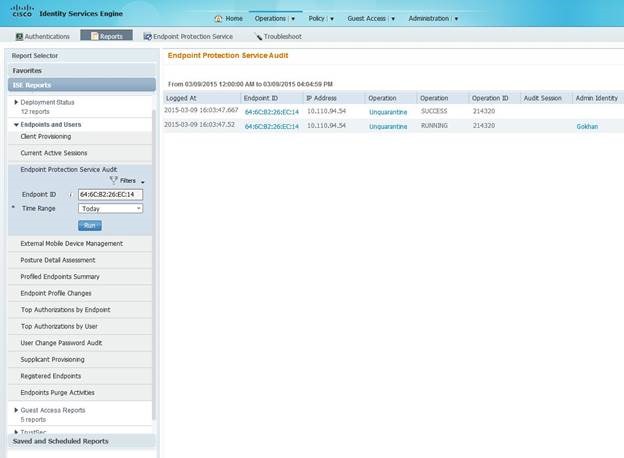Open the Policy menu
Image resolution: width=624 pixels, height=458 pixels.
coord(321,18)
